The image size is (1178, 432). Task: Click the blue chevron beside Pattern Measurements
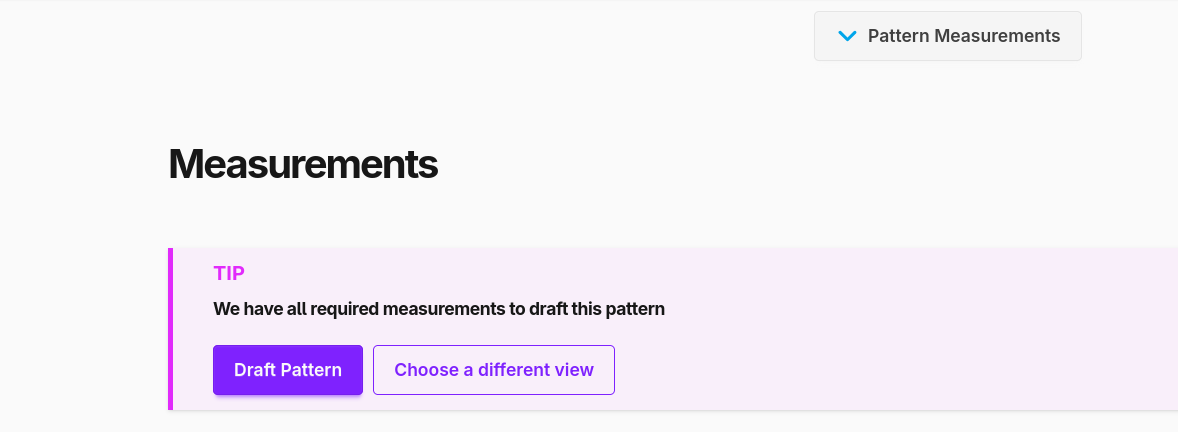click(847, 36)
